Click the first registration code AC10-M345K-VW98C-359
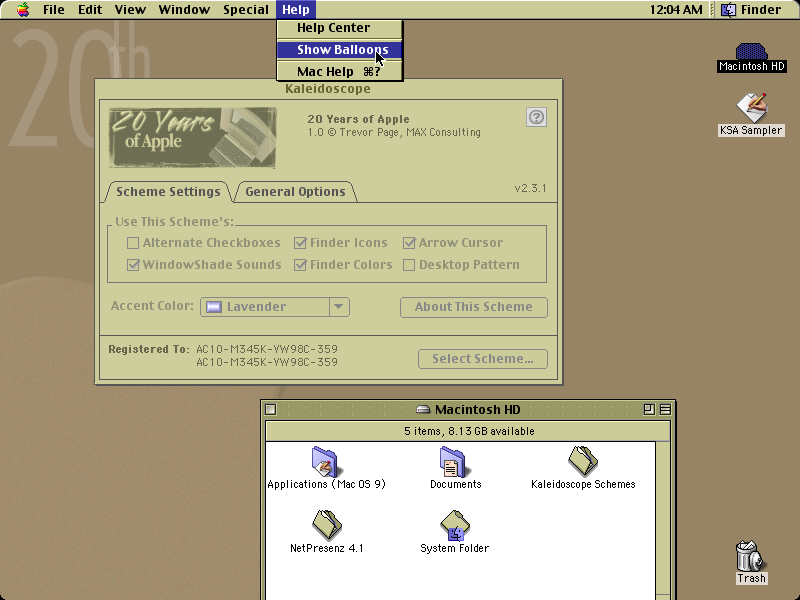The width and height of the screenshot is (800, 600). coord(267,349)
